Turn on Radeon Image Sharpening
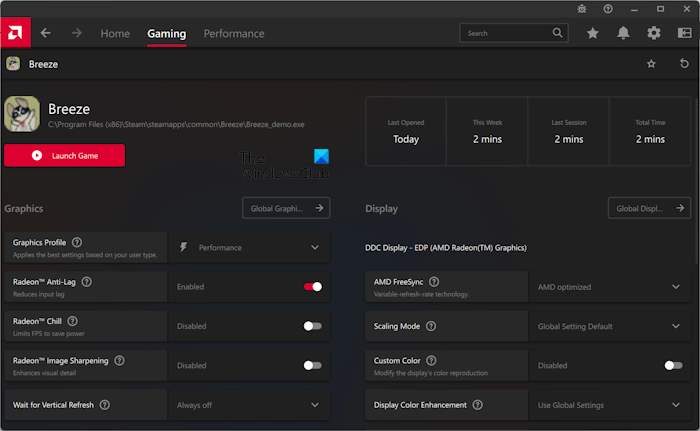Screen dimensions: 700x431 (313, 365)
